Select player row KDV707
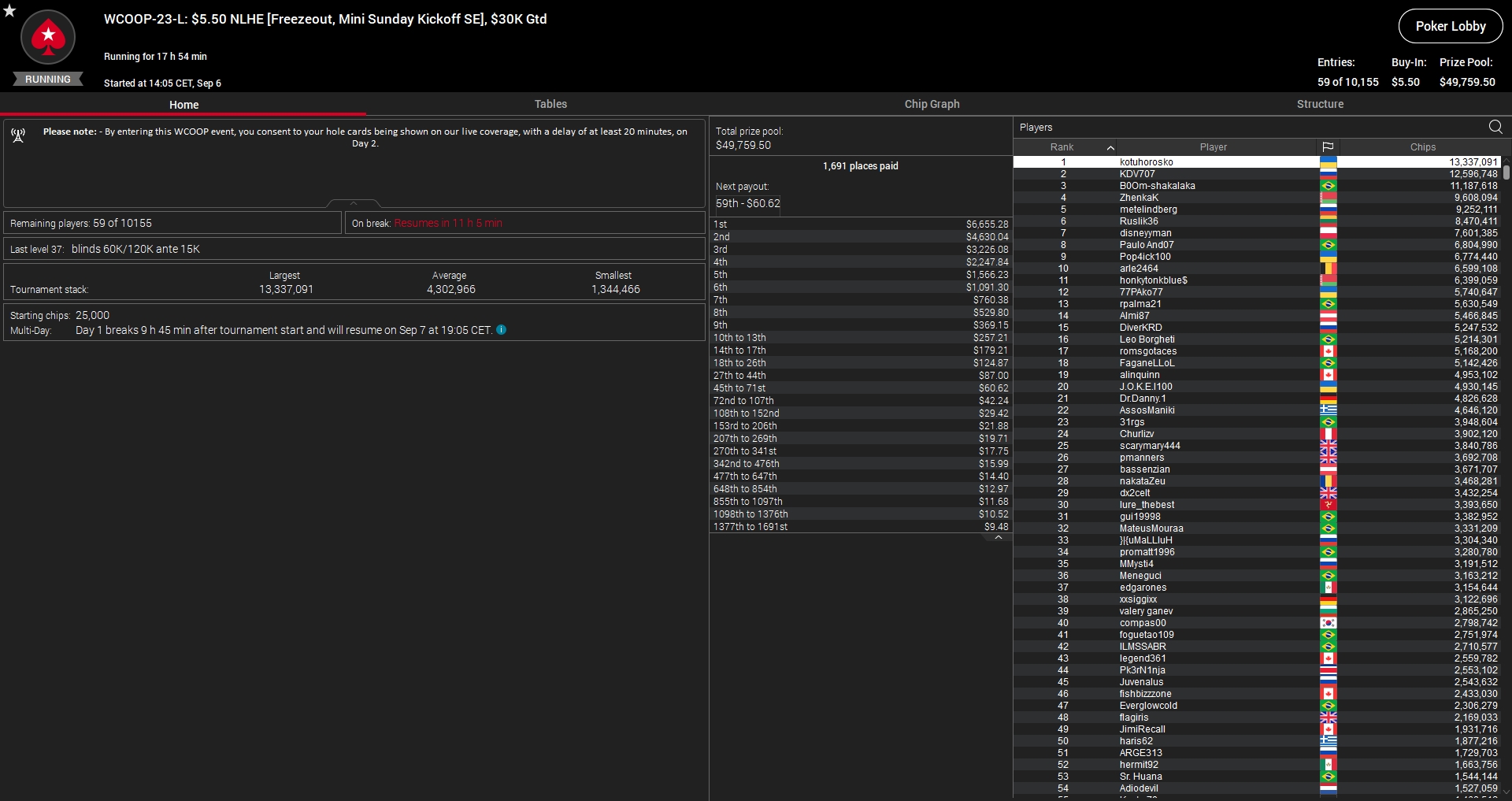Image resolution: width=1512 pixels, height=801 pixels. 1257,174
